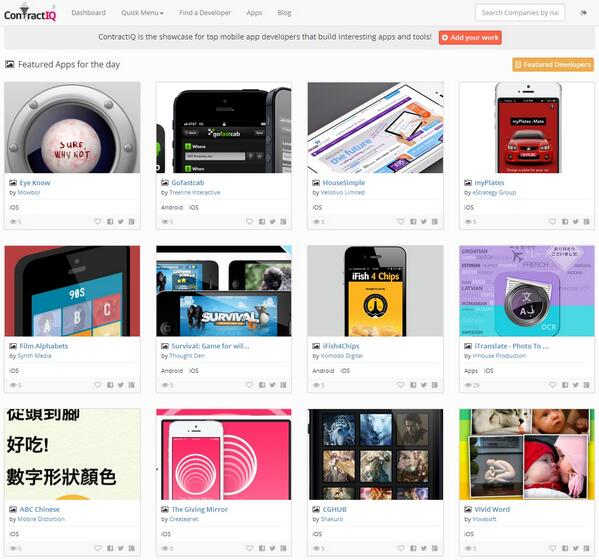Click the Apps tag on iTranslate card
Image resolution: width=599 pixels, height=560 pixels.
click(x=471, y=371)
